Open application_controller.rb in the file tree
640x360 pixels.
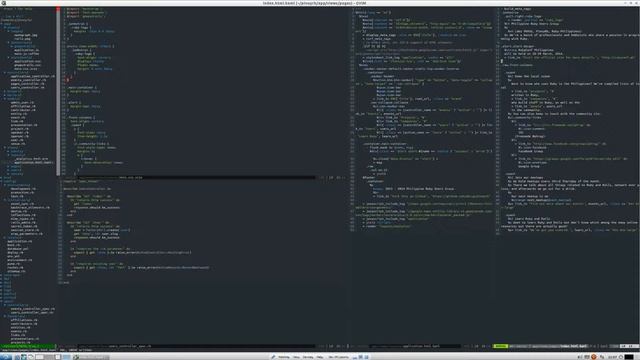pyautogui.click(x=33, y=76)
